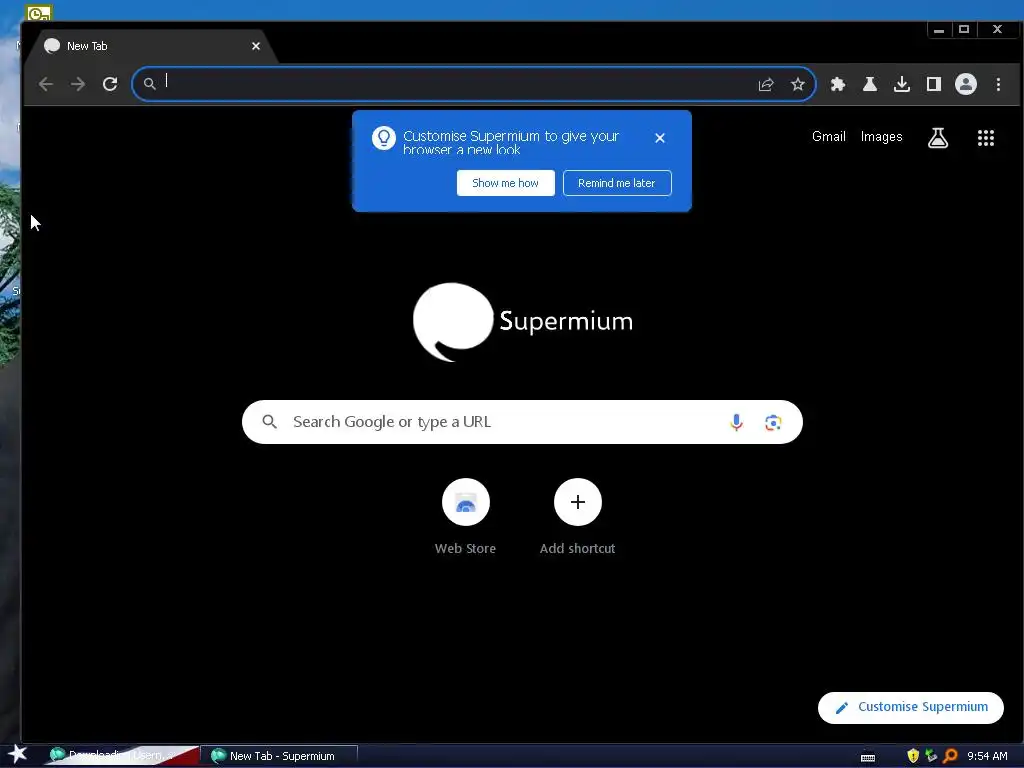
Task: Open the three-dot browser menu
Action: pos(998,84)
